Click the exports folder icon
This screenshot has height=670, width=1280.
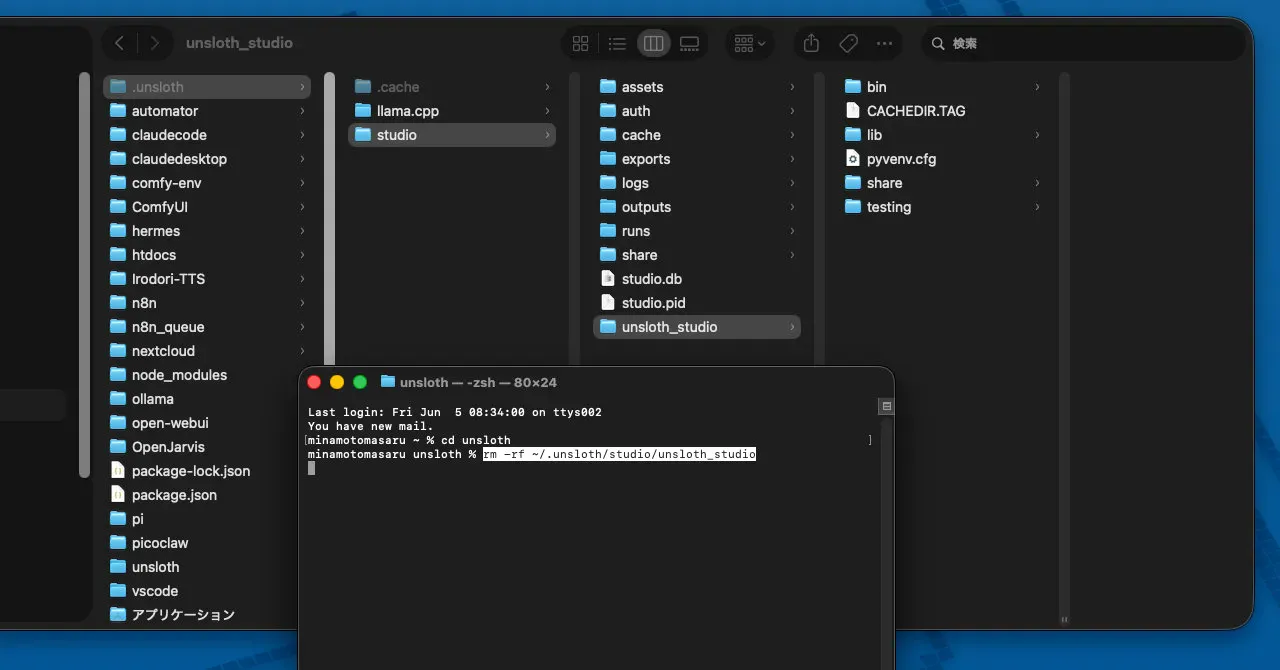pos(608,159)
